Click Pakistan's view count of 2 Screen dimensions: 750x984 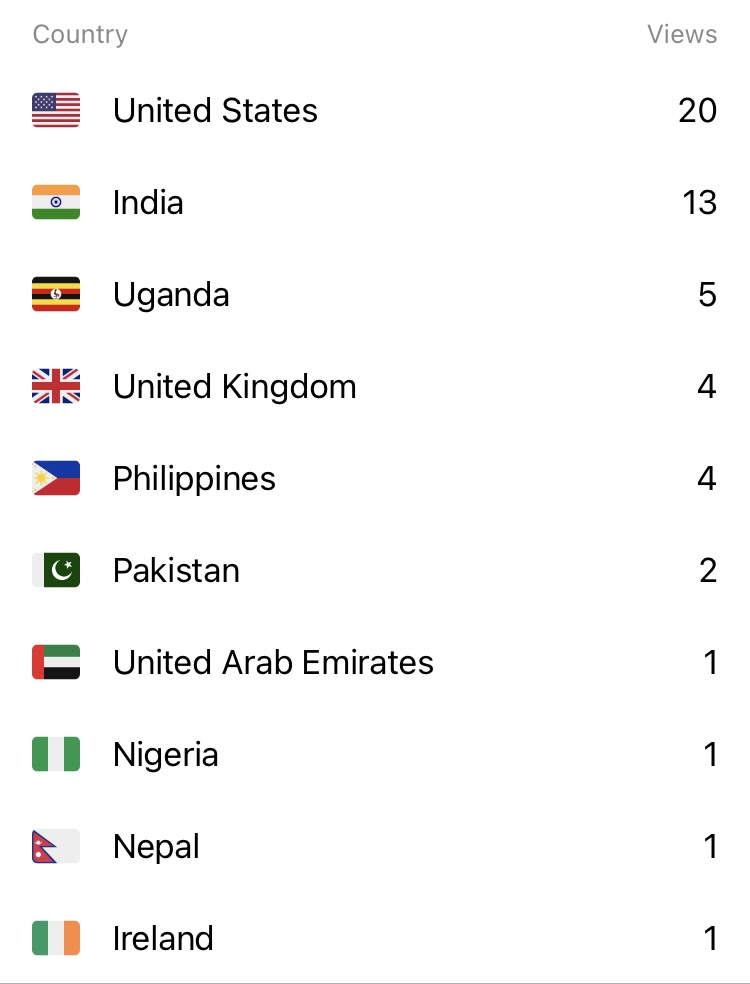[707, 570]
